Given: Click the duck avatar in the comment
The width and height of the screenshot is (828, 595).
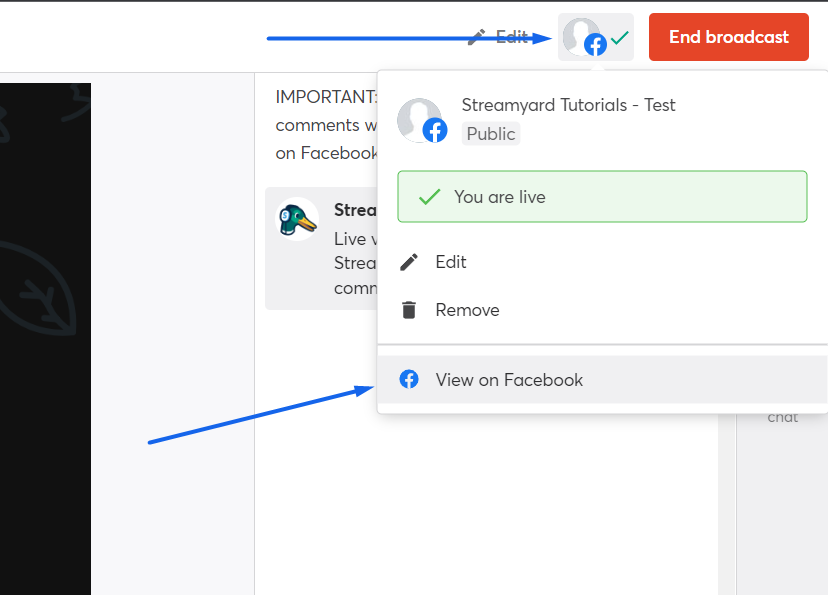Looking at the screenshot, I should click(x=297, y=219).
